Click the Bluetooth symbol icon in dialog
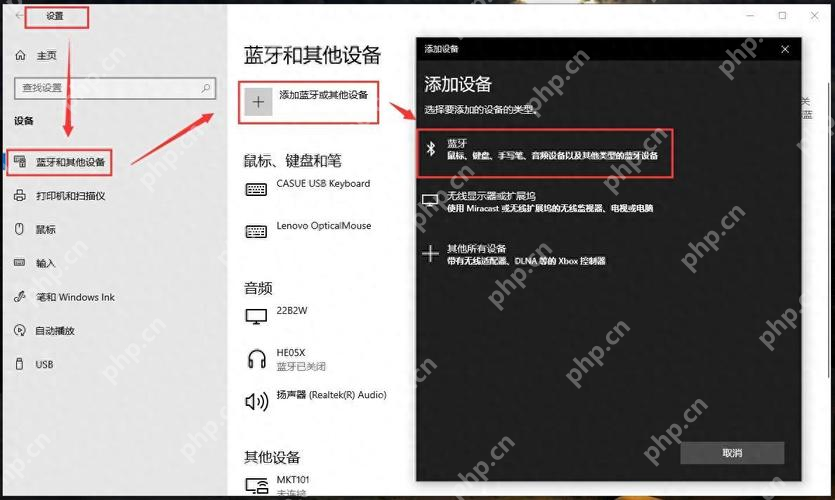The height and width of the screenshot is (500, 835). tap(431, 149)
